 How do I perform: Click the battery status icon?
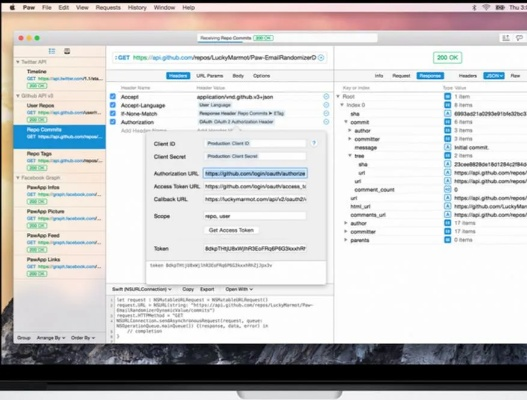[500, 7]
